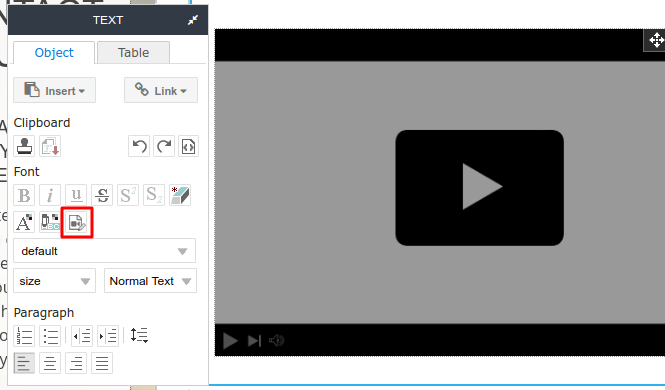Collapse the TEXT panel with arrows icon
Viewport: 665px width, 390px height.
(x=193, y=20)
